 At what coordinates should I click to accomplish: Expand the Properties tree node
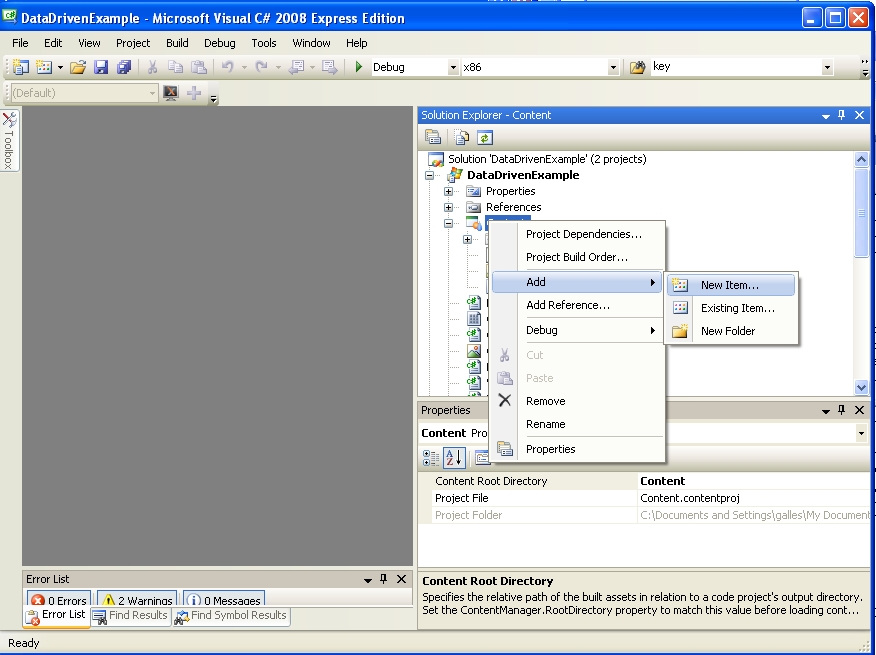click(448, 191)
